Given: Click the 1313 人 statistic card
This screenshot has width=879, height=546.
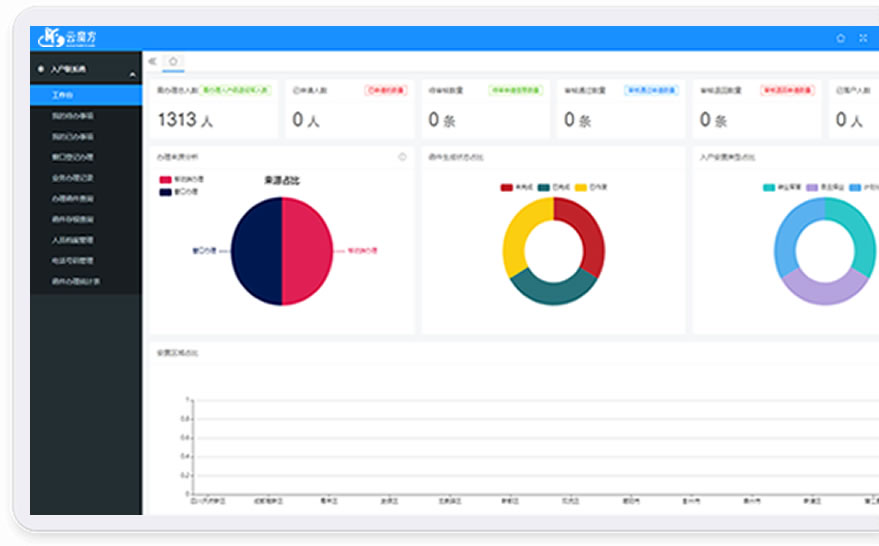Looking at the screenshot, I should (x=213, y=110).
